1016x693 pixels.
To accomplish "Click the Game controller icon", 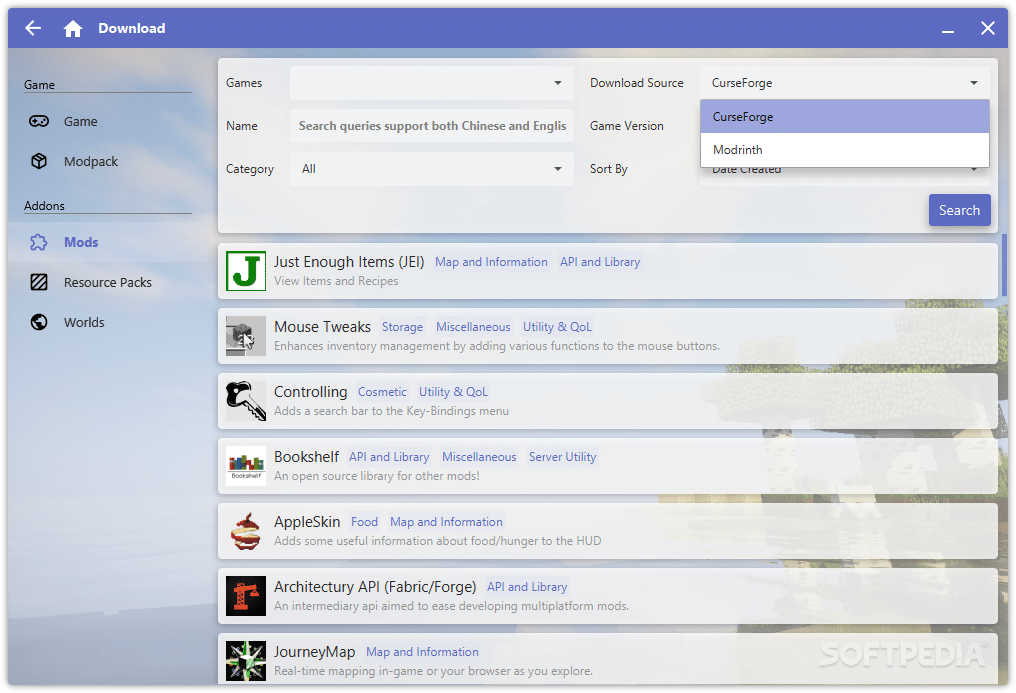I will (x=39, y=121).
